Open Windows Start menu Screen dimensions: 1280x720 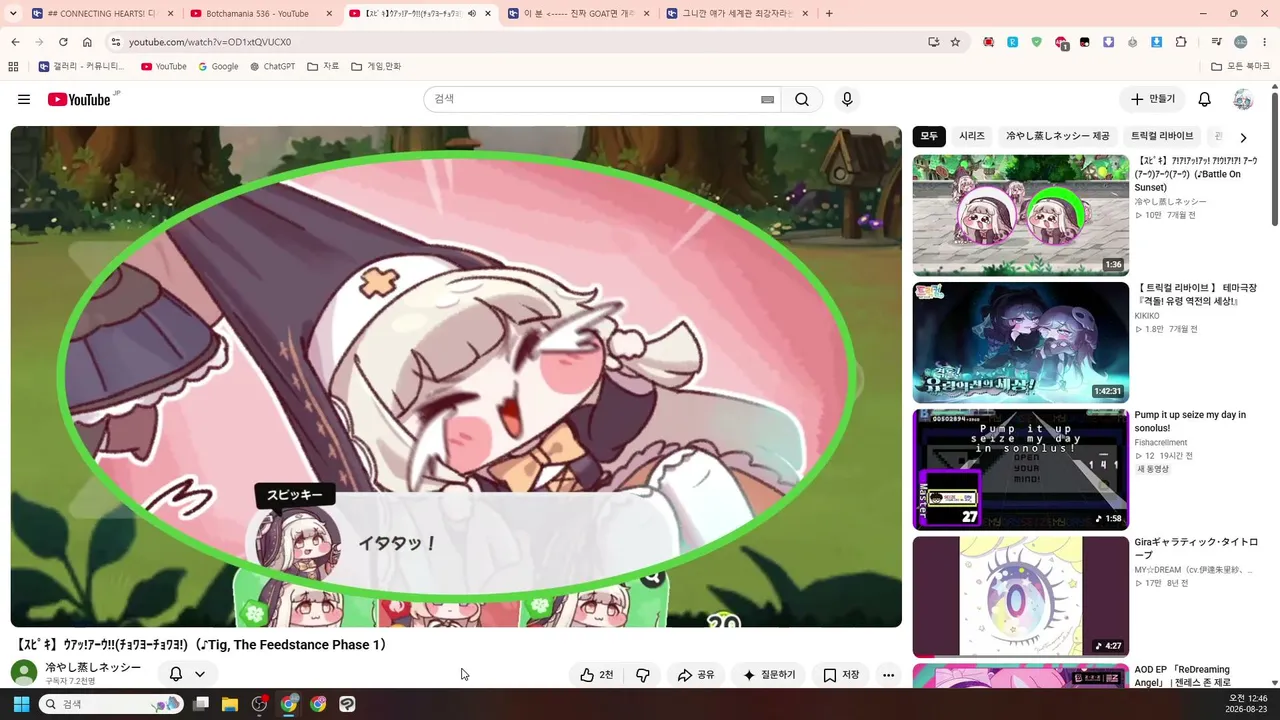pos(21,704)
